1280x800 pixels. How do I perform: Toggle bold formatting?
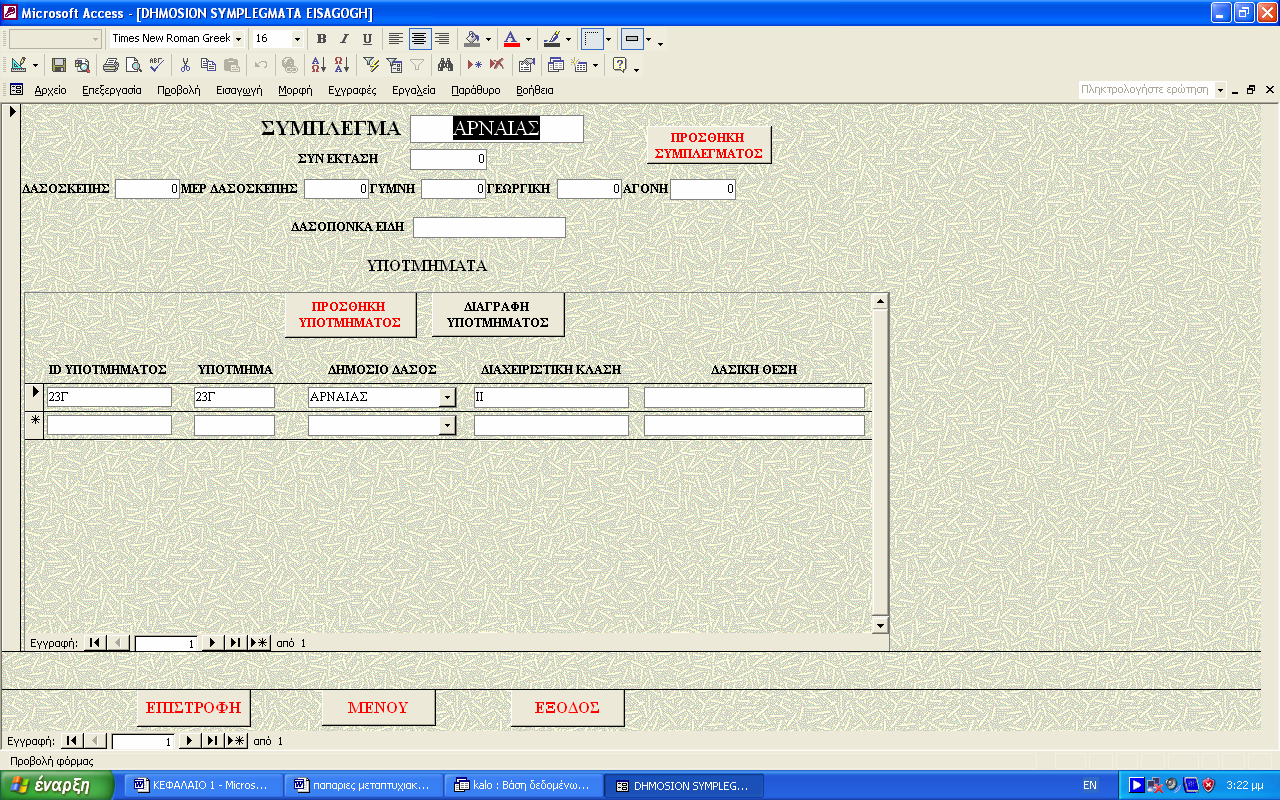(321, 39)
